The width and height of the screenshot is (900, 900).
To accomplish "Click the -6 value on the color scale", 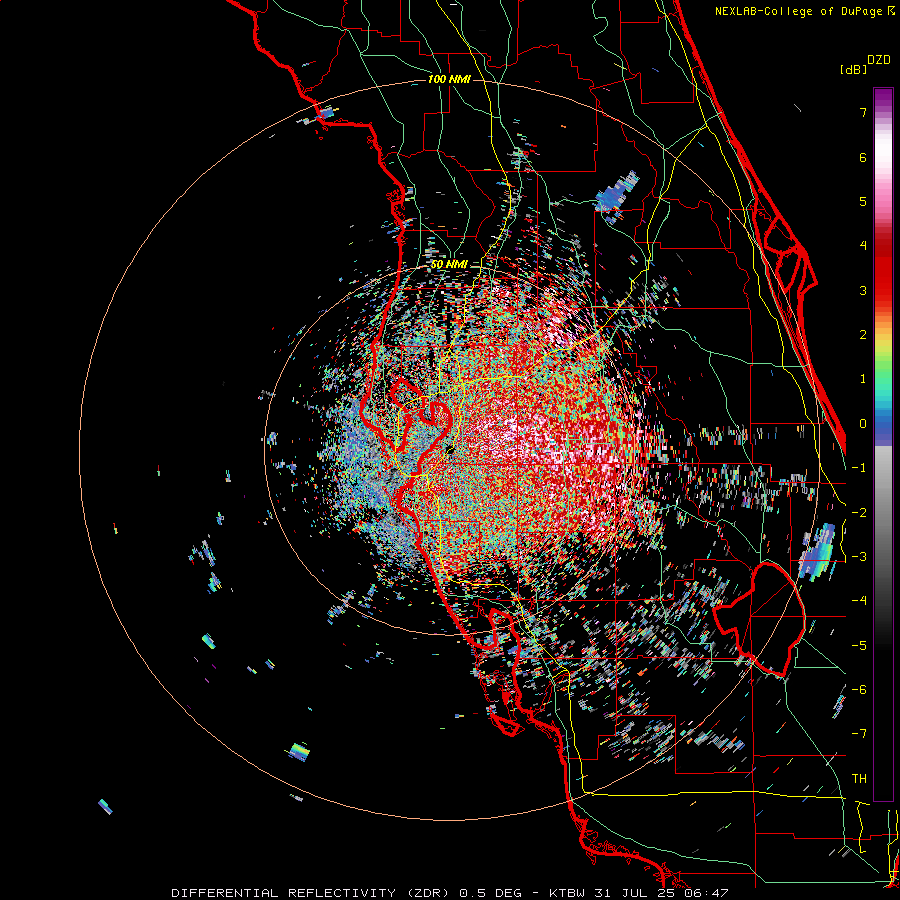I will coord(859,689).
